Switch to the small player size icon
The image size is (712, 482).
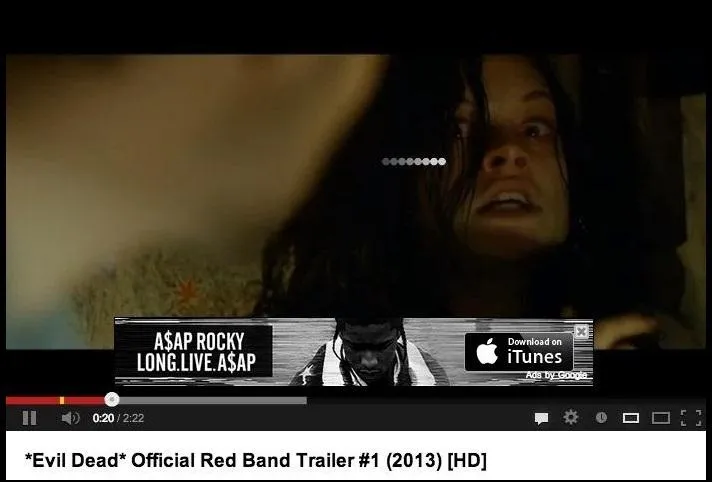coord(631,418)
